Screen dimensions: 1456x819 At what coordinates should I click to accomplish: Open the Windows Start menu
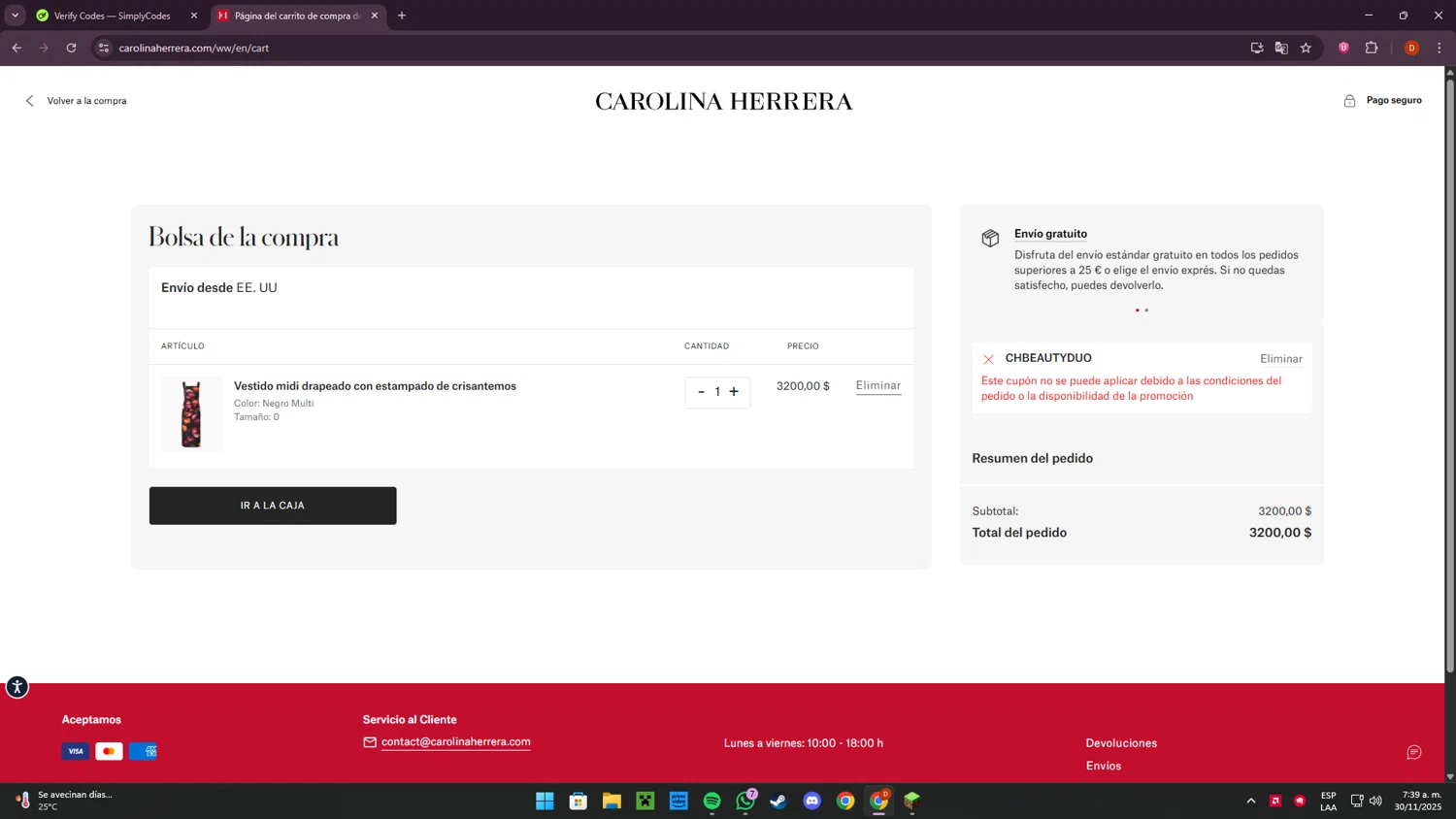pyautogui.click(x=545, y=801)
